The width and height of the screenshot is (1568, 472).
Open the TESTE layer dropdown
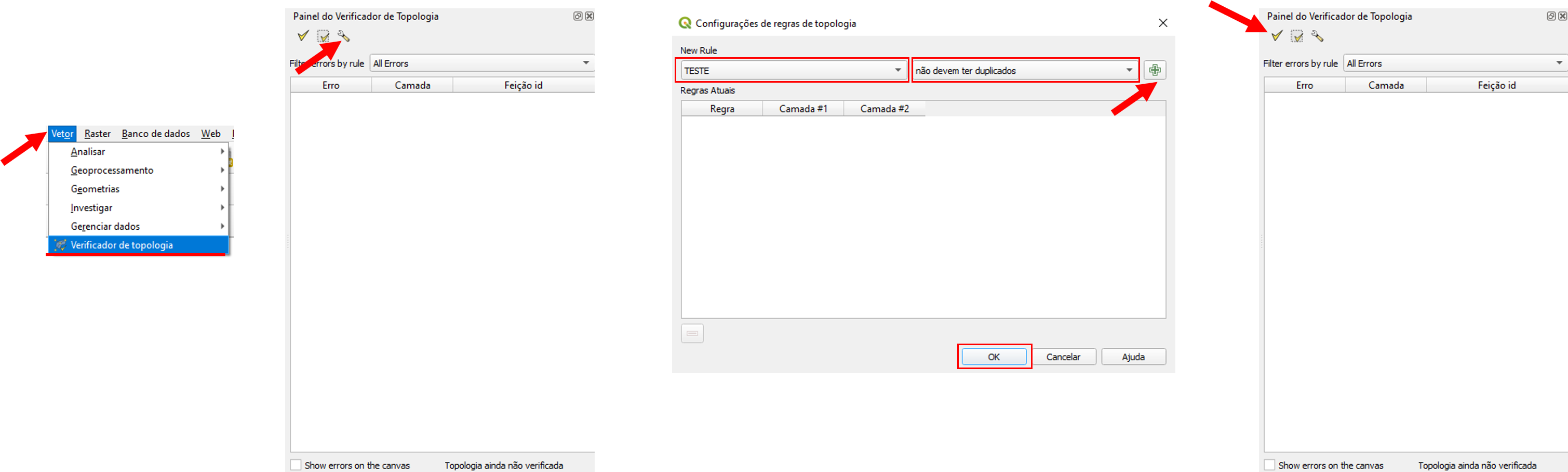tap(792, 71)
